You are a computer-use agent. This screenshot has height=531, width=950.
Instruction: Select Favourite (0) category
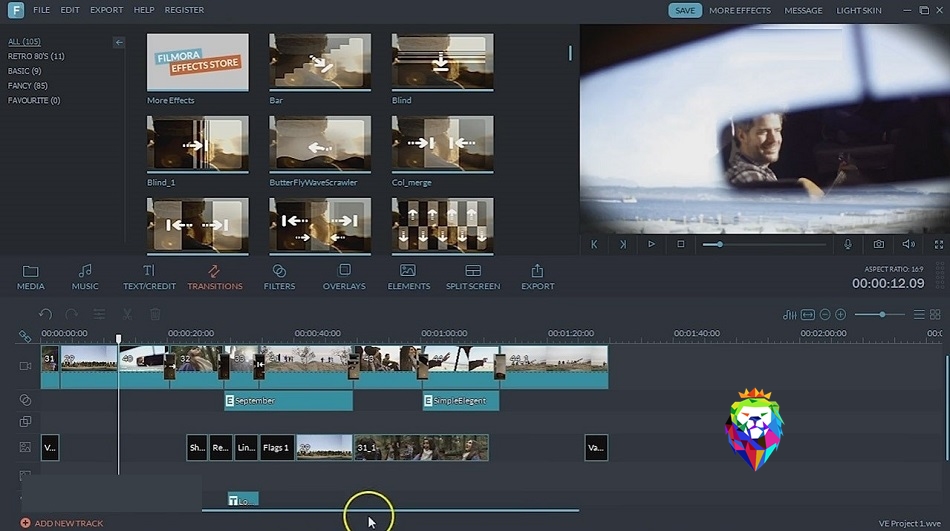[34, 100]
